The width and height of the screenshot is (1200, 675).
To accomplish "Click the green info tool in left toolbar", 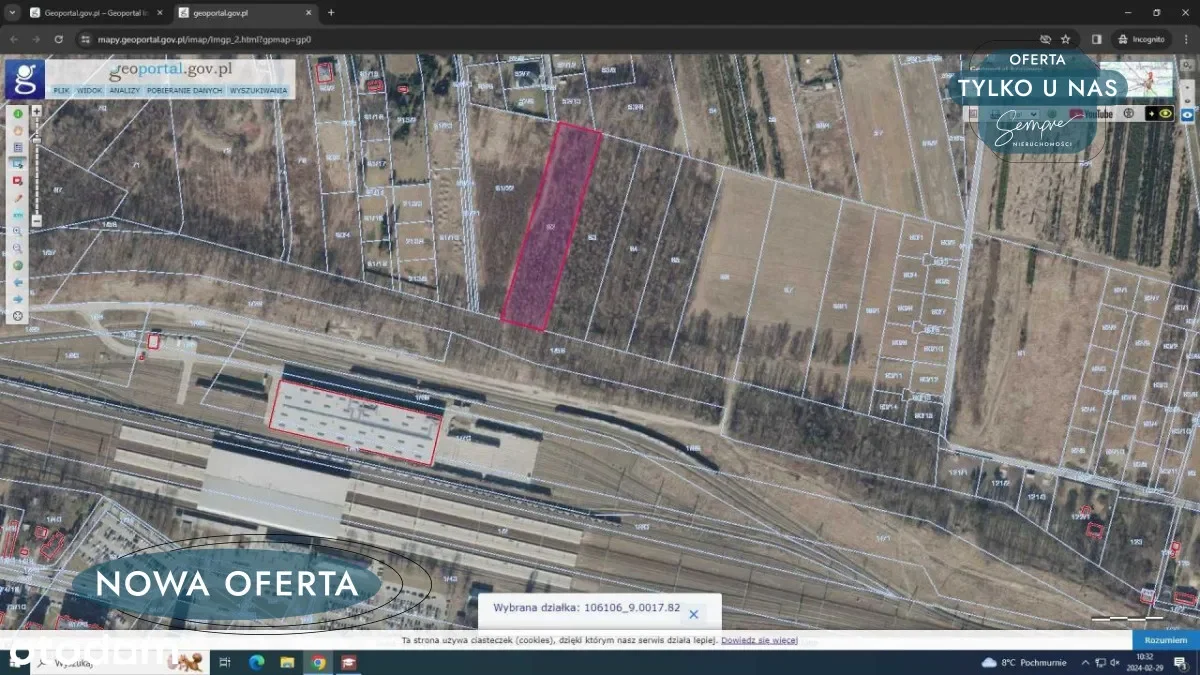I will 18,113.
